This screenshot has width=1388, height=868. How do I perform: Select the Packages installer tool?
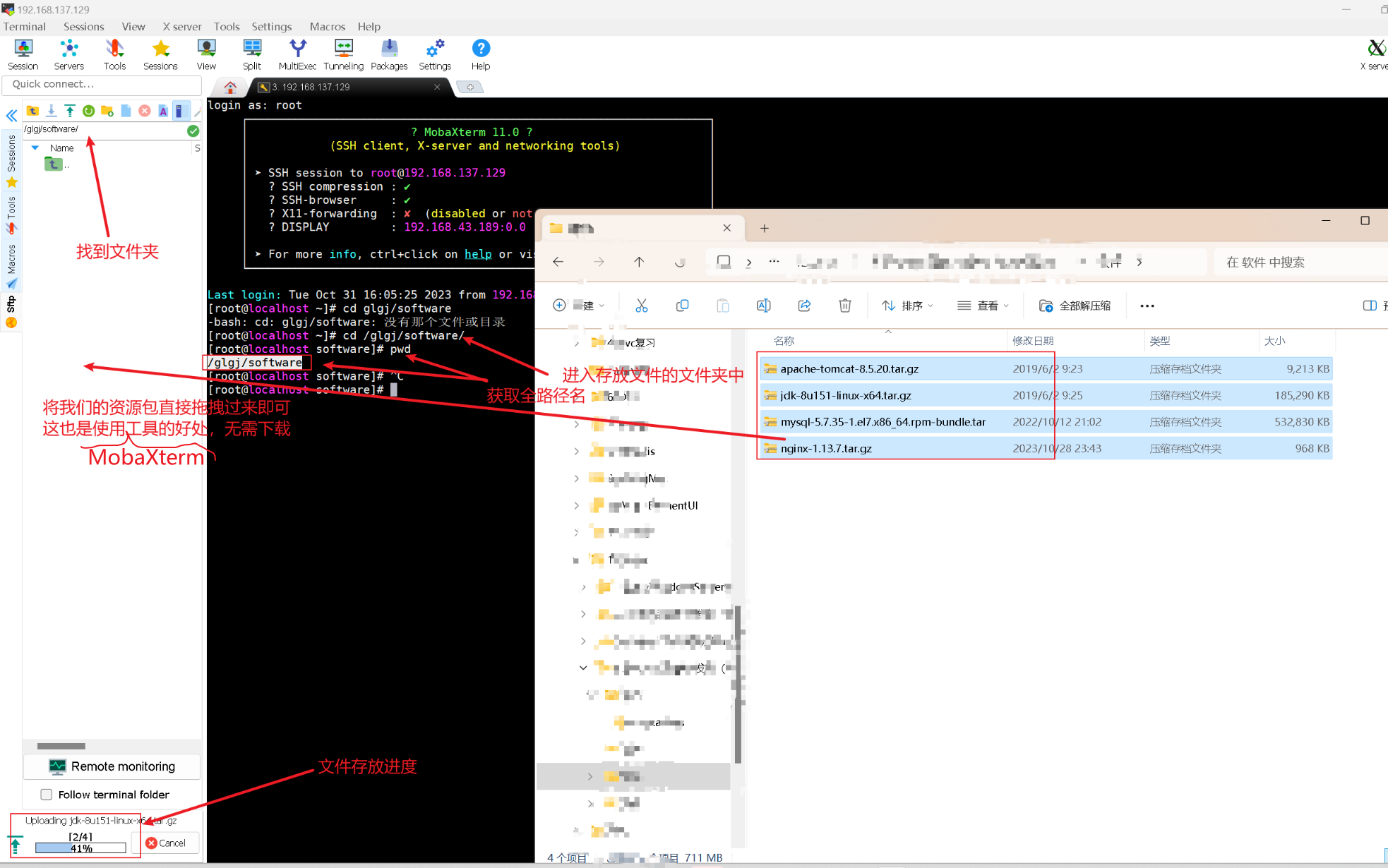point(389,53)
